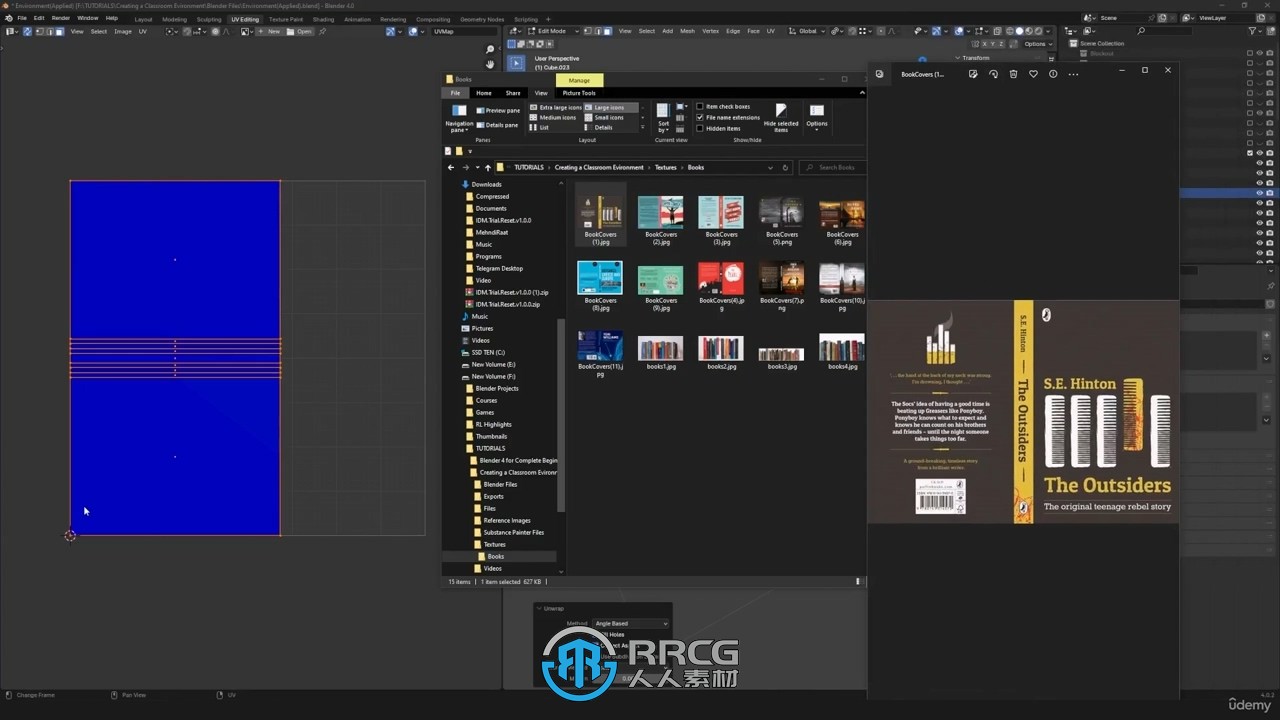1280x720 pixels.
Task: Click the Open image folder button in UV editor
Action: click(x=300, y=31)
